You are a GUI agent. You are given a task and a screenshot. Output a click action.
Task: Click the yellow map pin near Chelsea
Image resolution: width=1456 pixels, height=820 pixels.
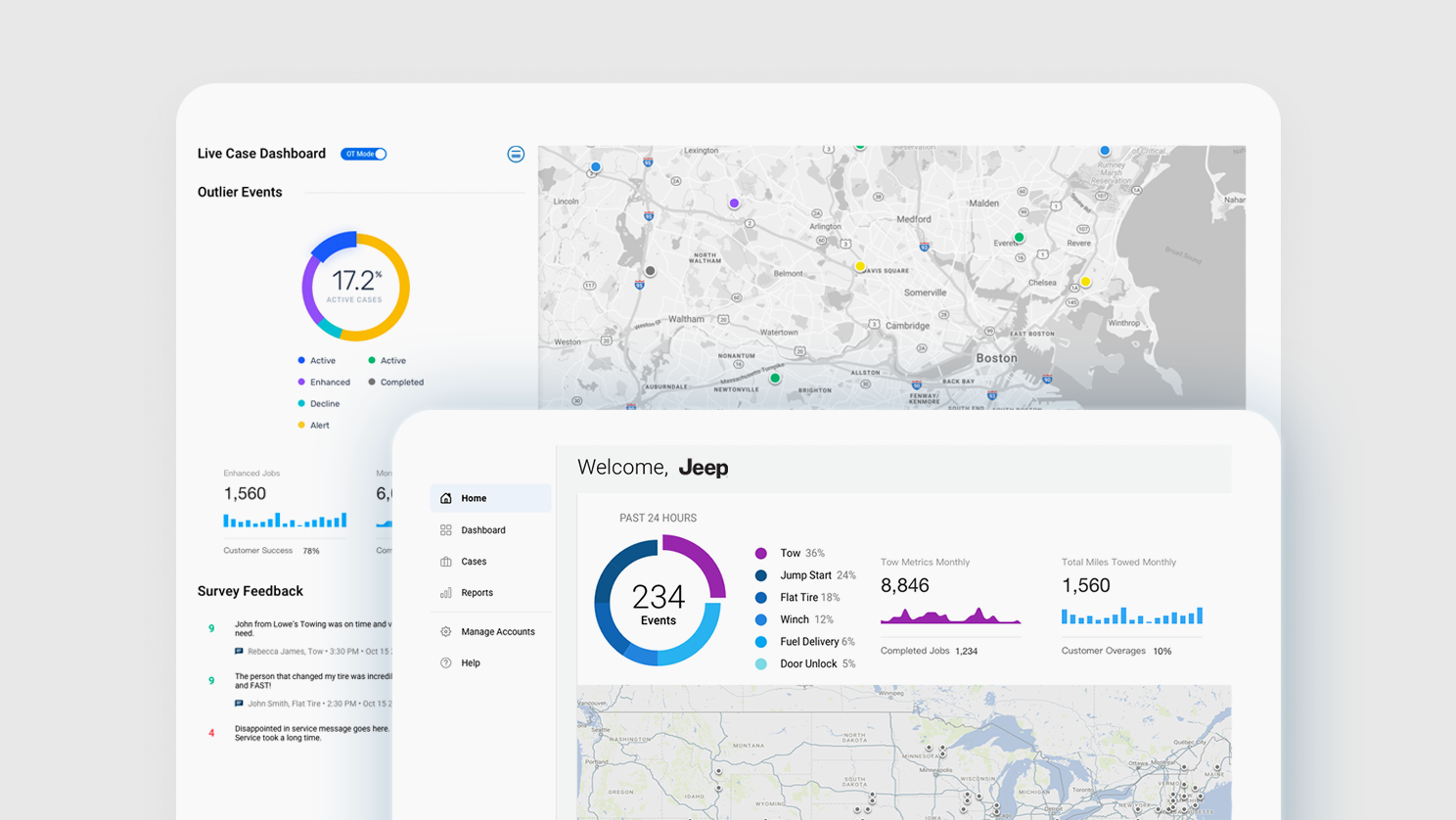[1085, 282]
